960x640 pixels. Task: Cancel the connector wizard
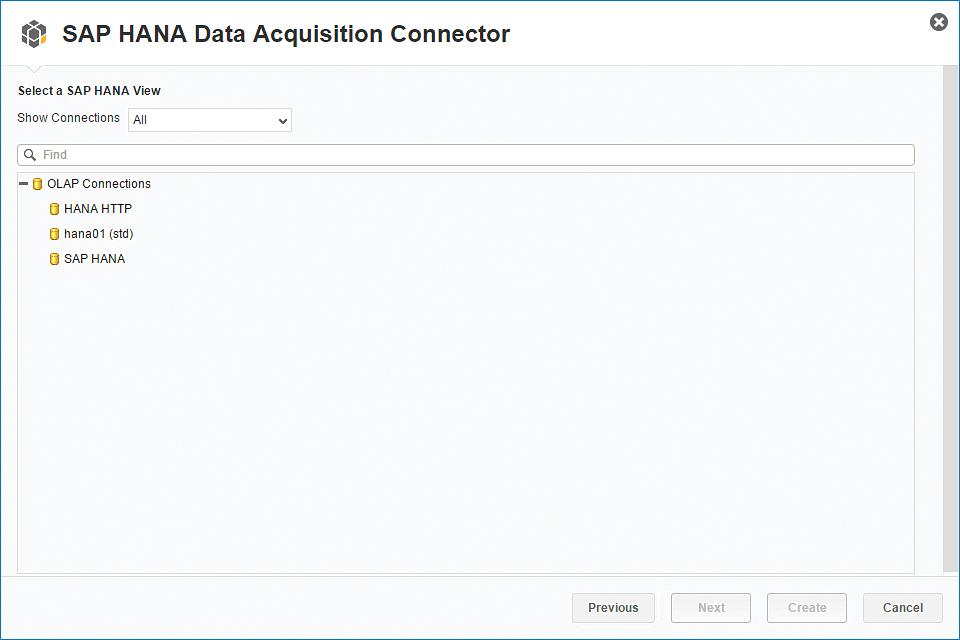(902, 608)
